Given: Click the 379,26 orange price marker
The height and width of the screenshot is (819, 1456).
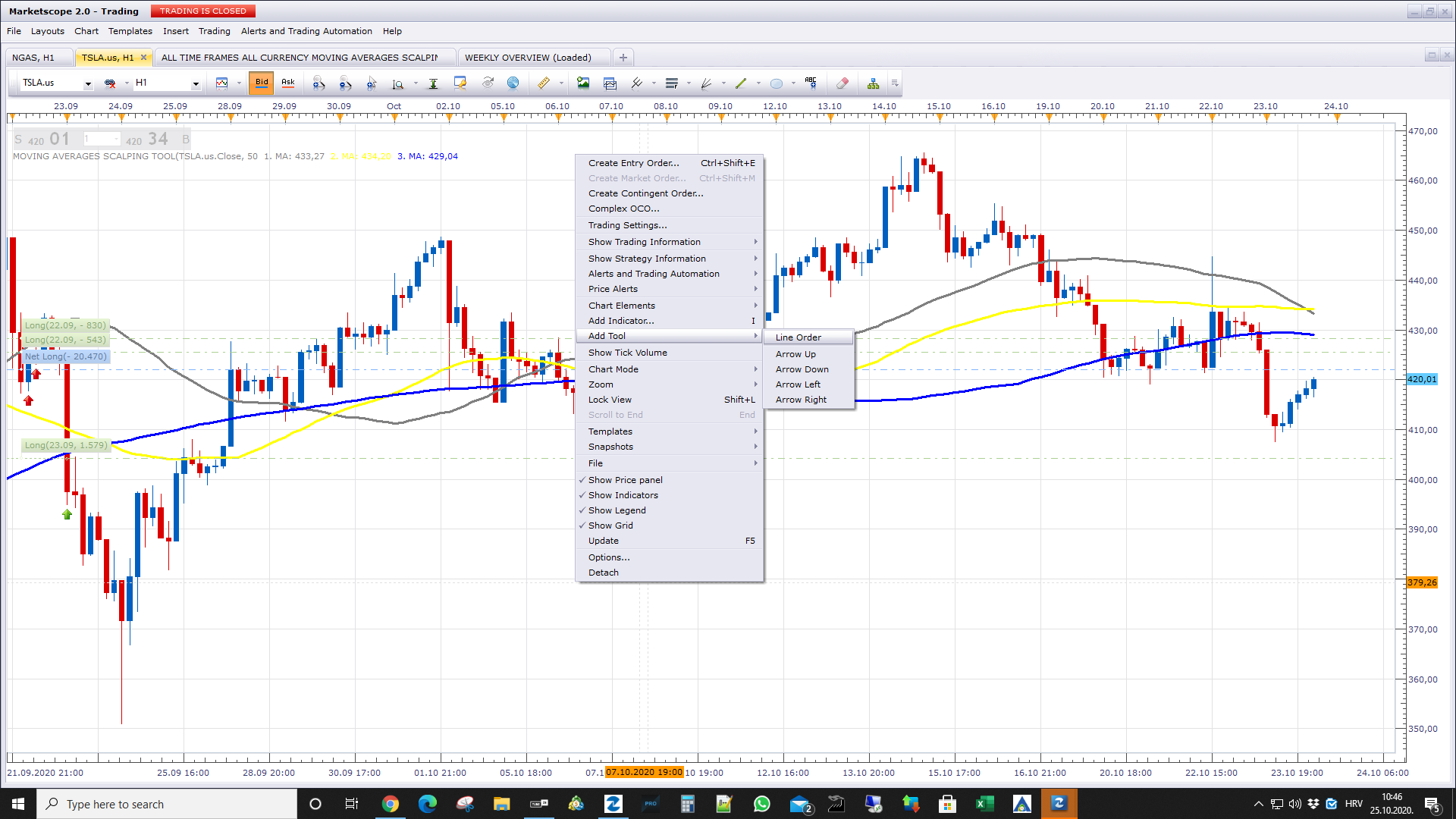Looking at the screenshot, I should tap(1422, 582).
